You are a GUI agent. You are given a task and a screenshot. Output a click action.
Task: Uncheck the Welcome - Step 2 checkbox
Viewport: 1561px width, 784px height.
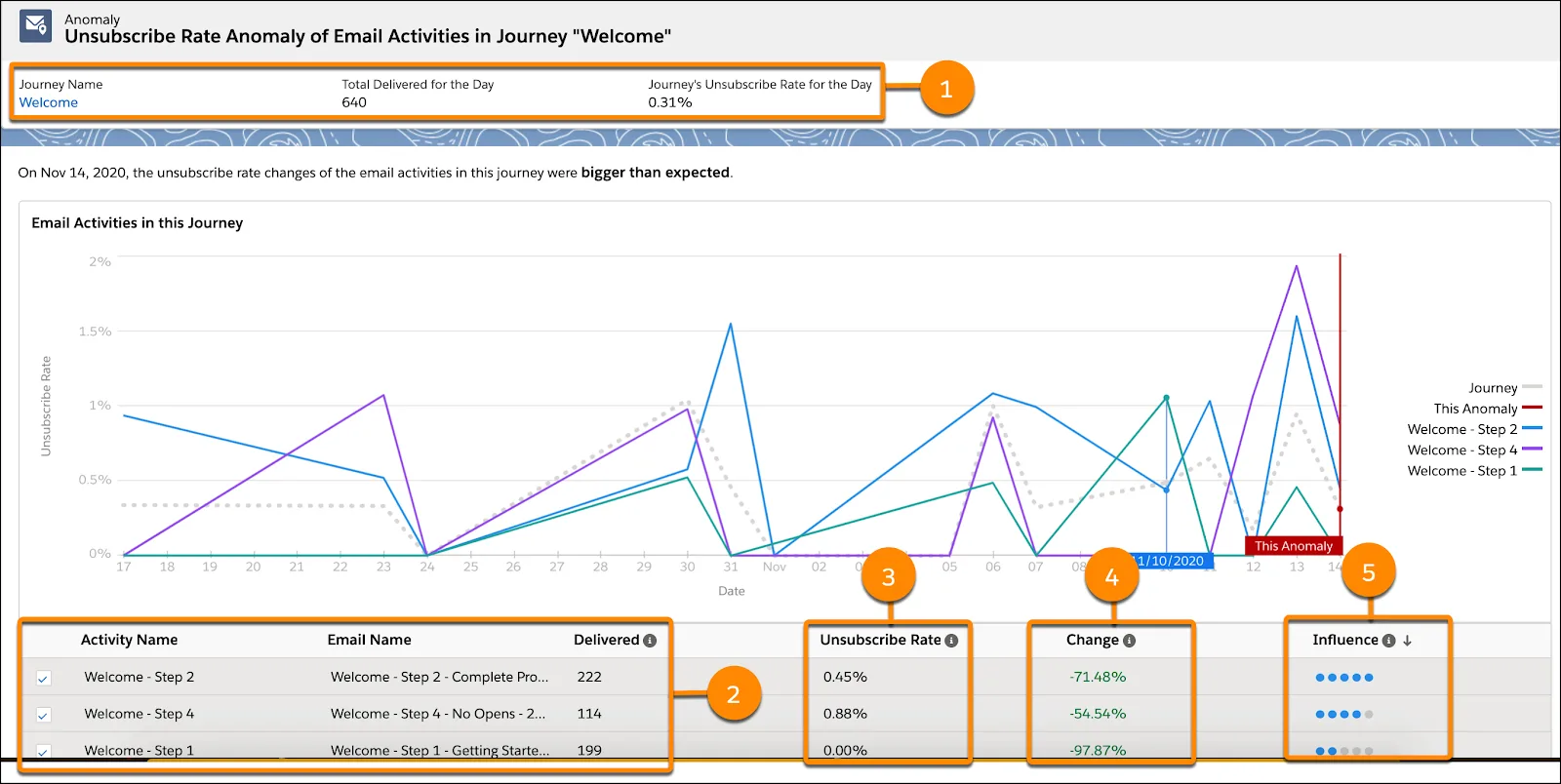pyautogui.click(x=43, y=678)
